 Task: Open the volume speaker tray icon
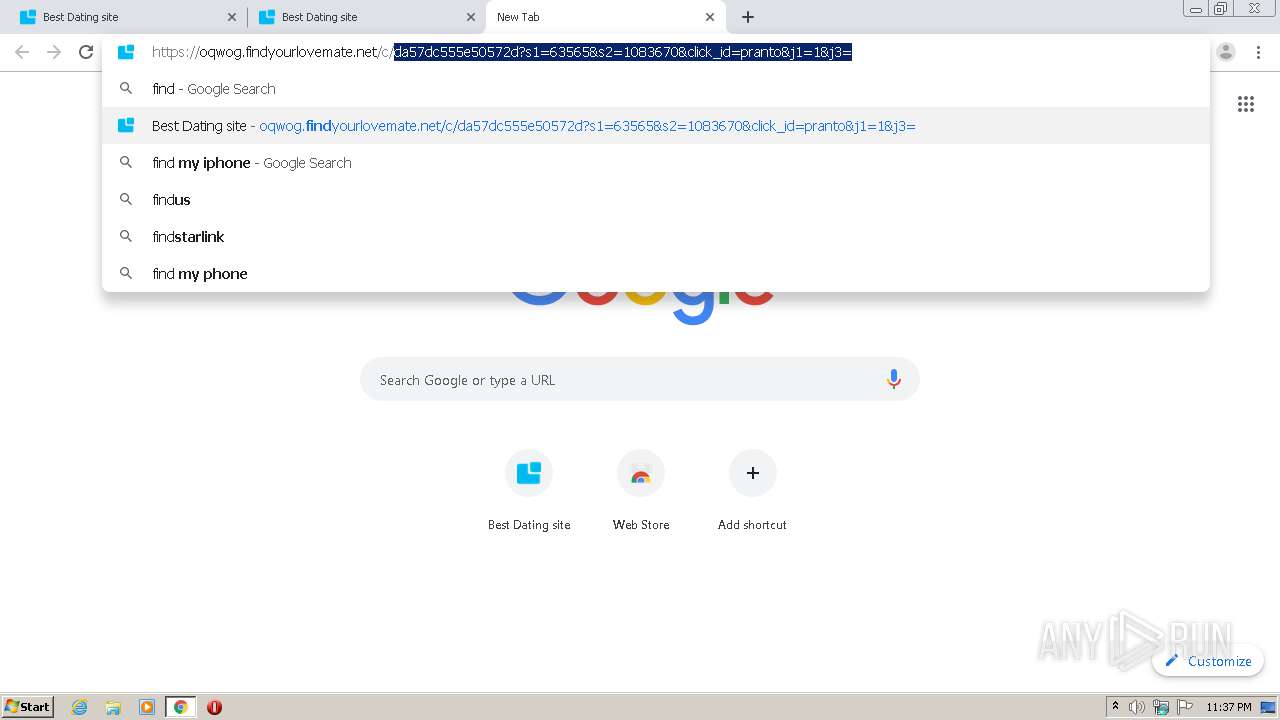[1137, 707]
